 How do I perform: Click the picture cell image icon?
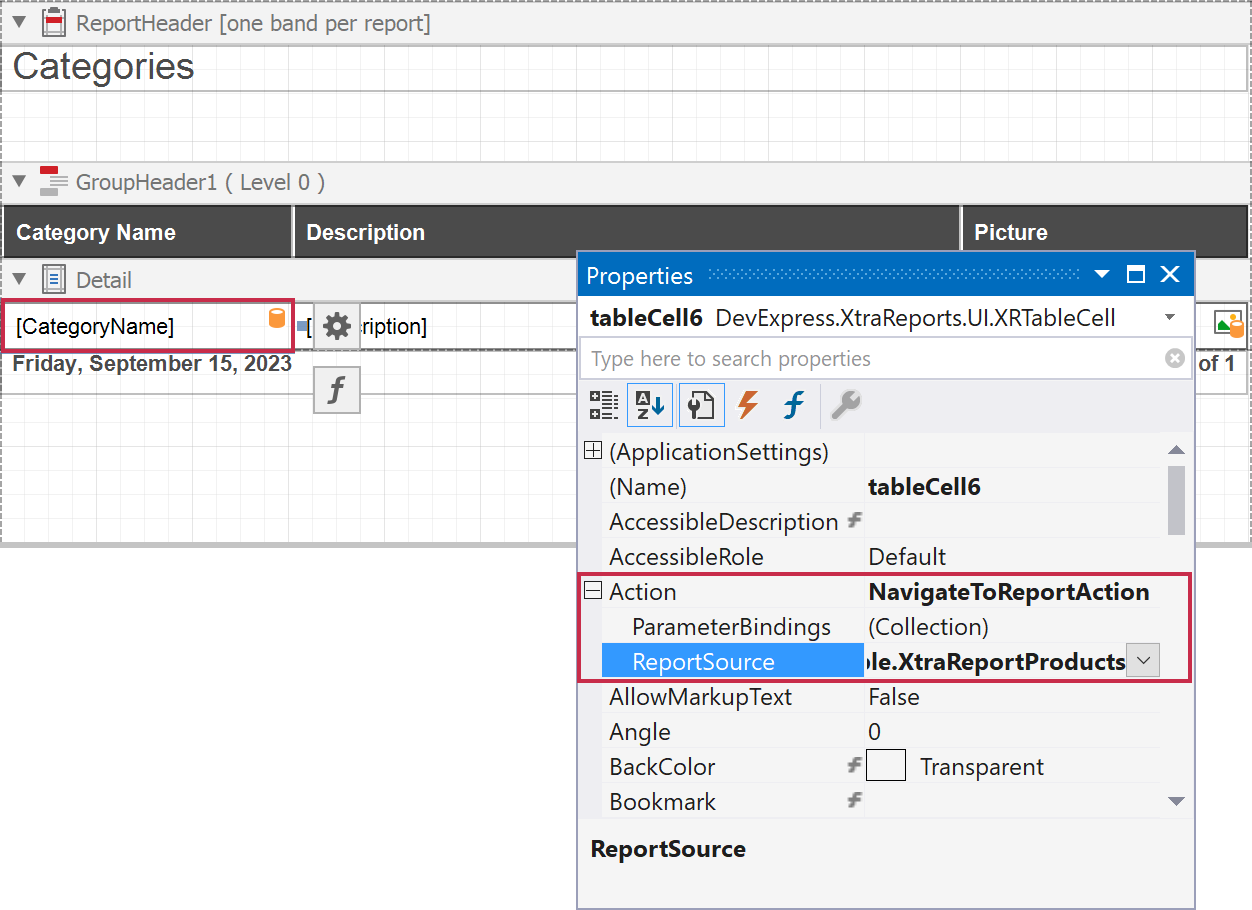click(1228, 323)
